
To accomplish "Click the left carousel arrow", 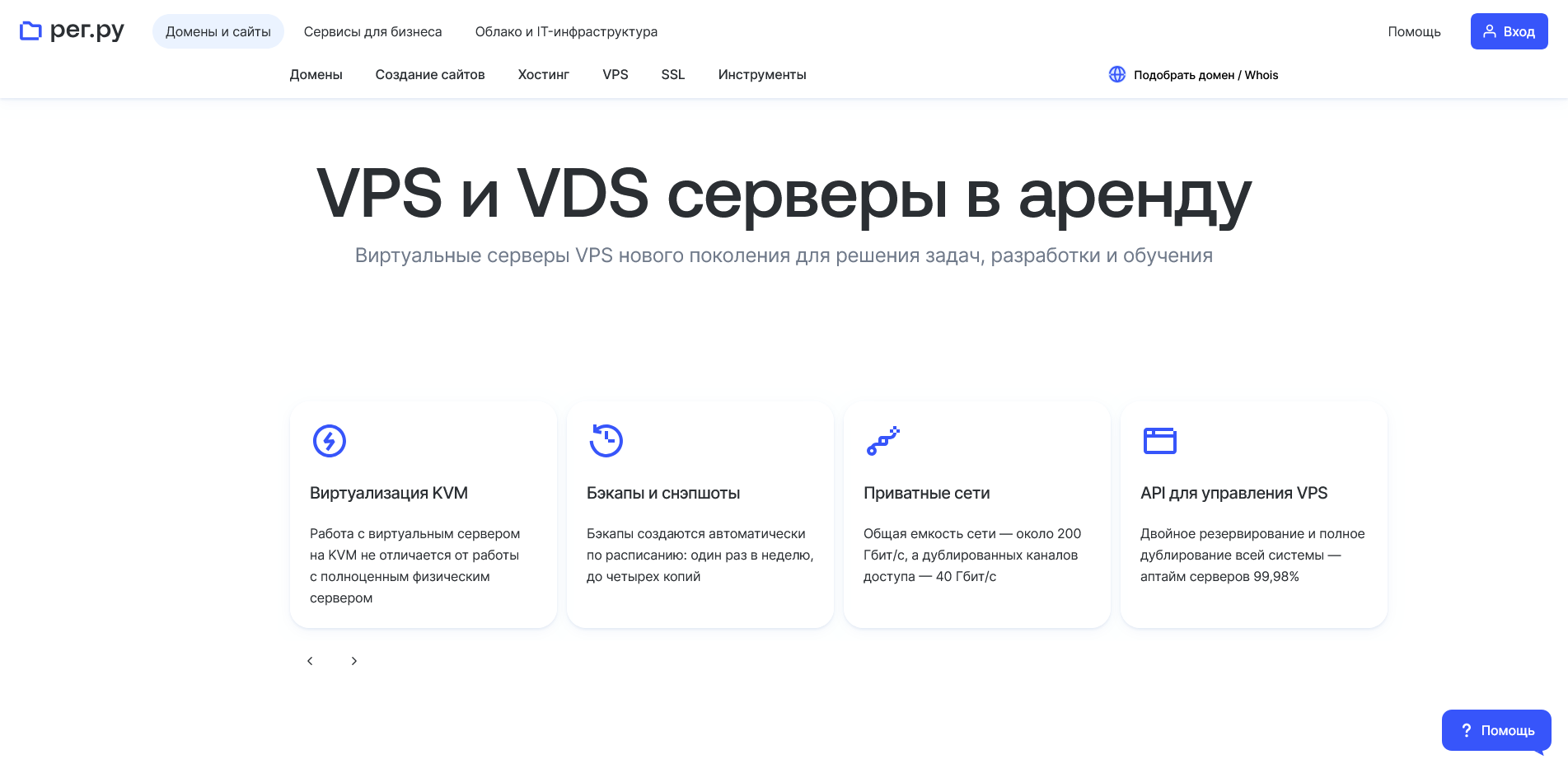I will pos(309,660).
